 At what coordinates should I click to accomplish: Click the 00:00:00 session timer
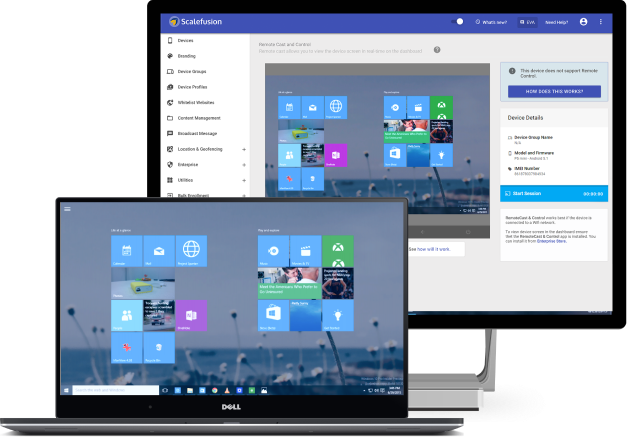pyautogui.click(x=593, y=194)
